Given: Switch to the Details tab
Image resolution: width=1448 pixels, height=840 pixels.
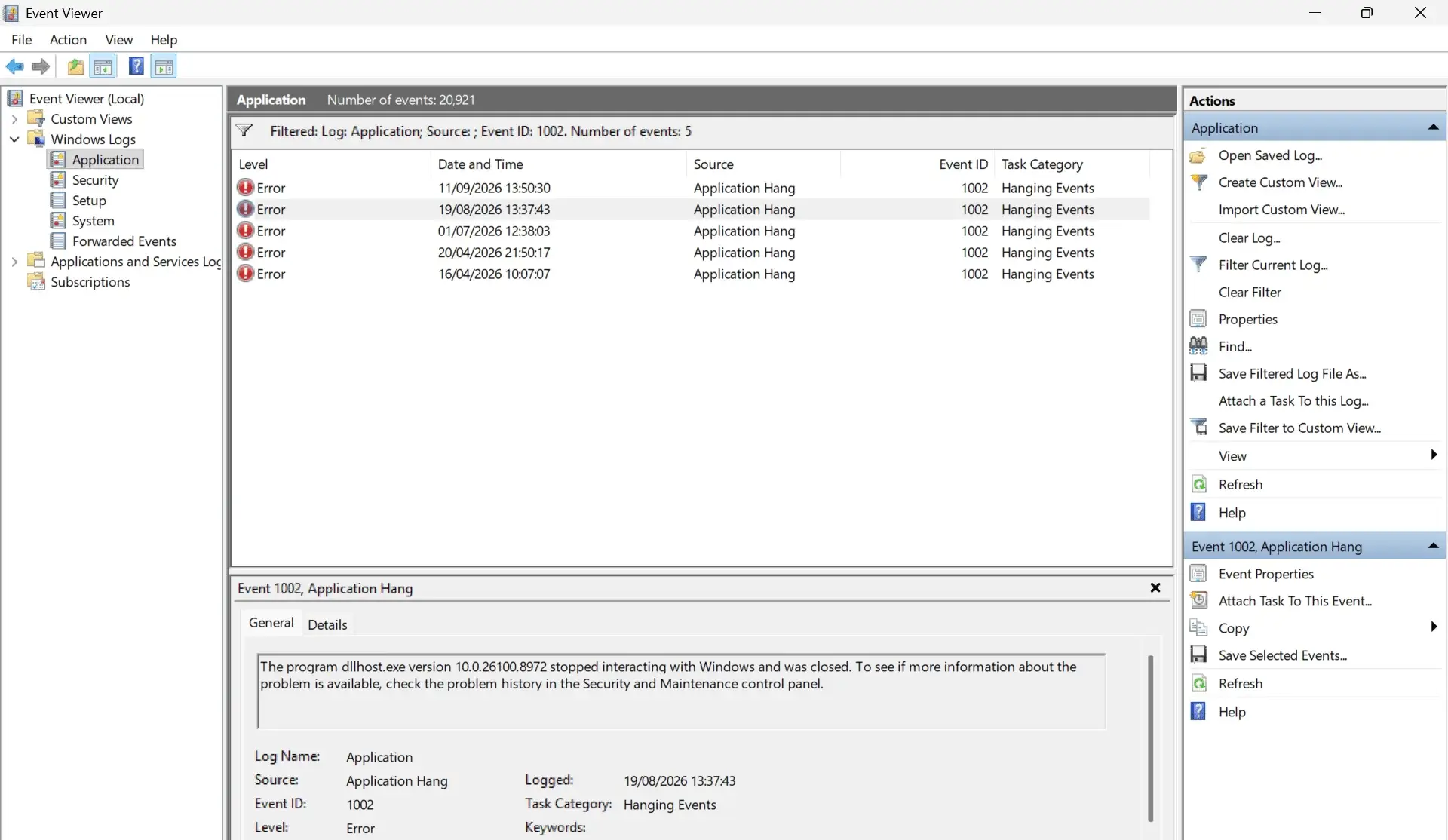Looking at the screenshot, I should (327, 624).
